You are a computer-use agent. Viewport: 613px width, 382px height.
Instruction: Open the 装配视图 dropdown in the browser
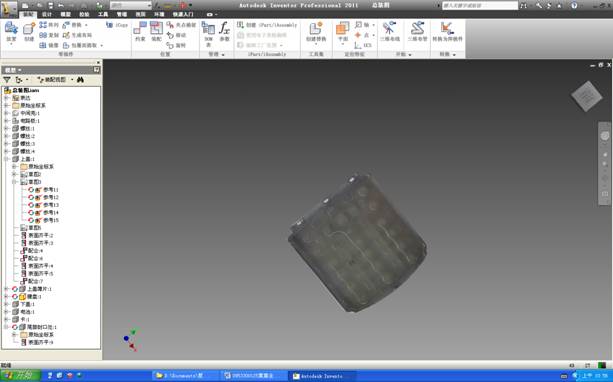pyautogui.click(x=72, y=80)
